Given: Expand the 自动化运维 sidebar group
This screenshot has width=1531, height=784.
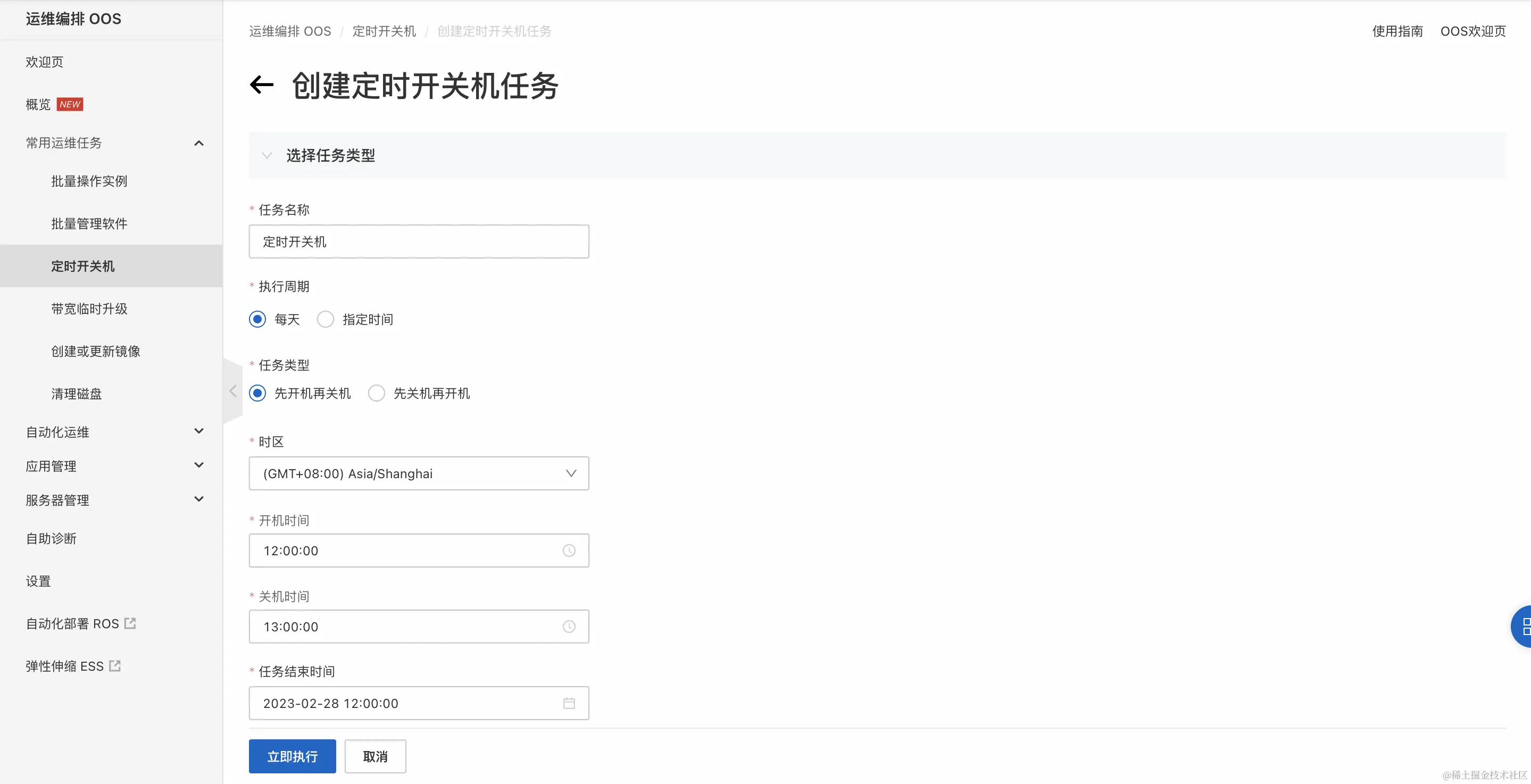Looking at the screenshot, I should tap(198, 431).
